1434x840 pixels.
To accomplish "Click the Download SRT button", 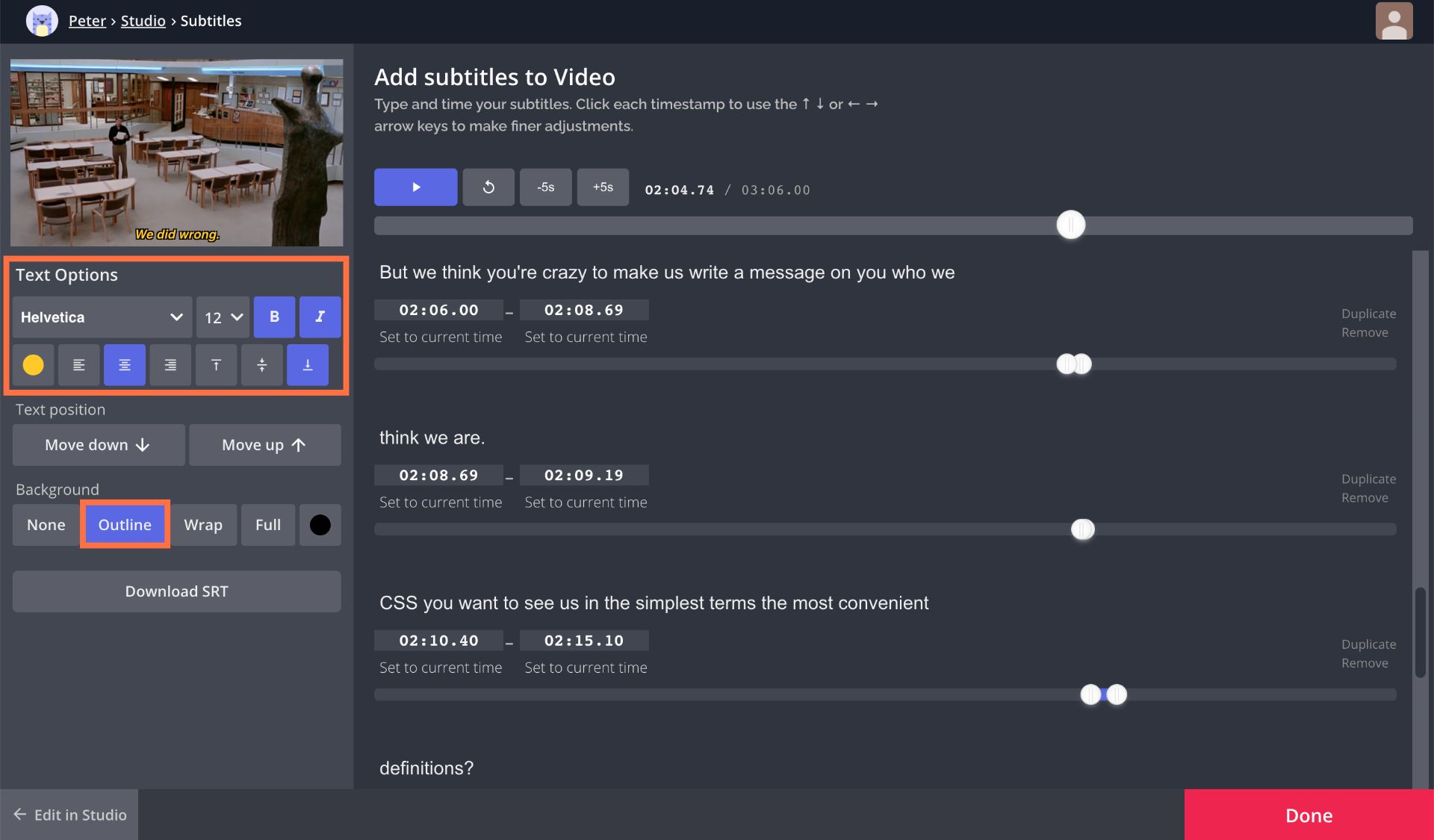I will click(176, 591).
